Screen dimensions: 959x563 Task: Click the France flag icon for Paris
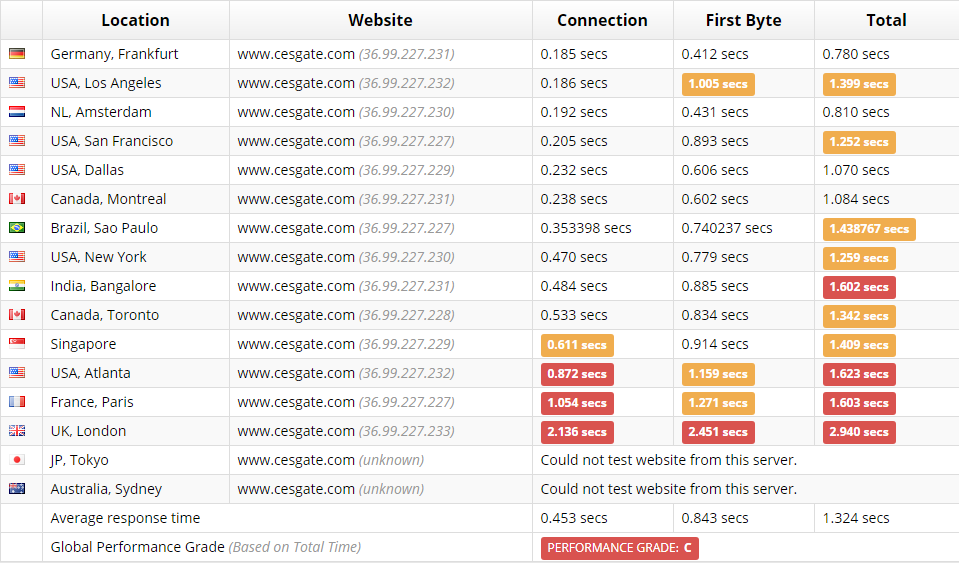(17, 402)
